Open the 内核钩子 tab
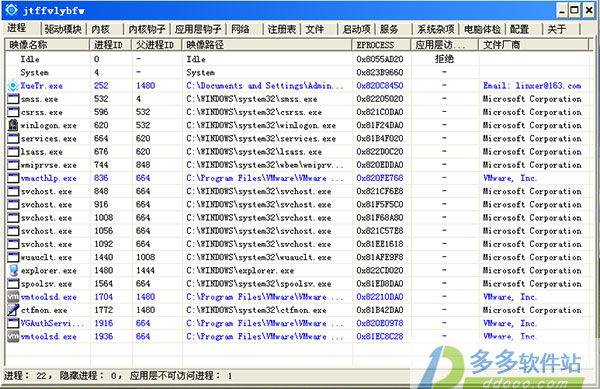600x389 pixels. pyautogui.click(x=147, y=29)
